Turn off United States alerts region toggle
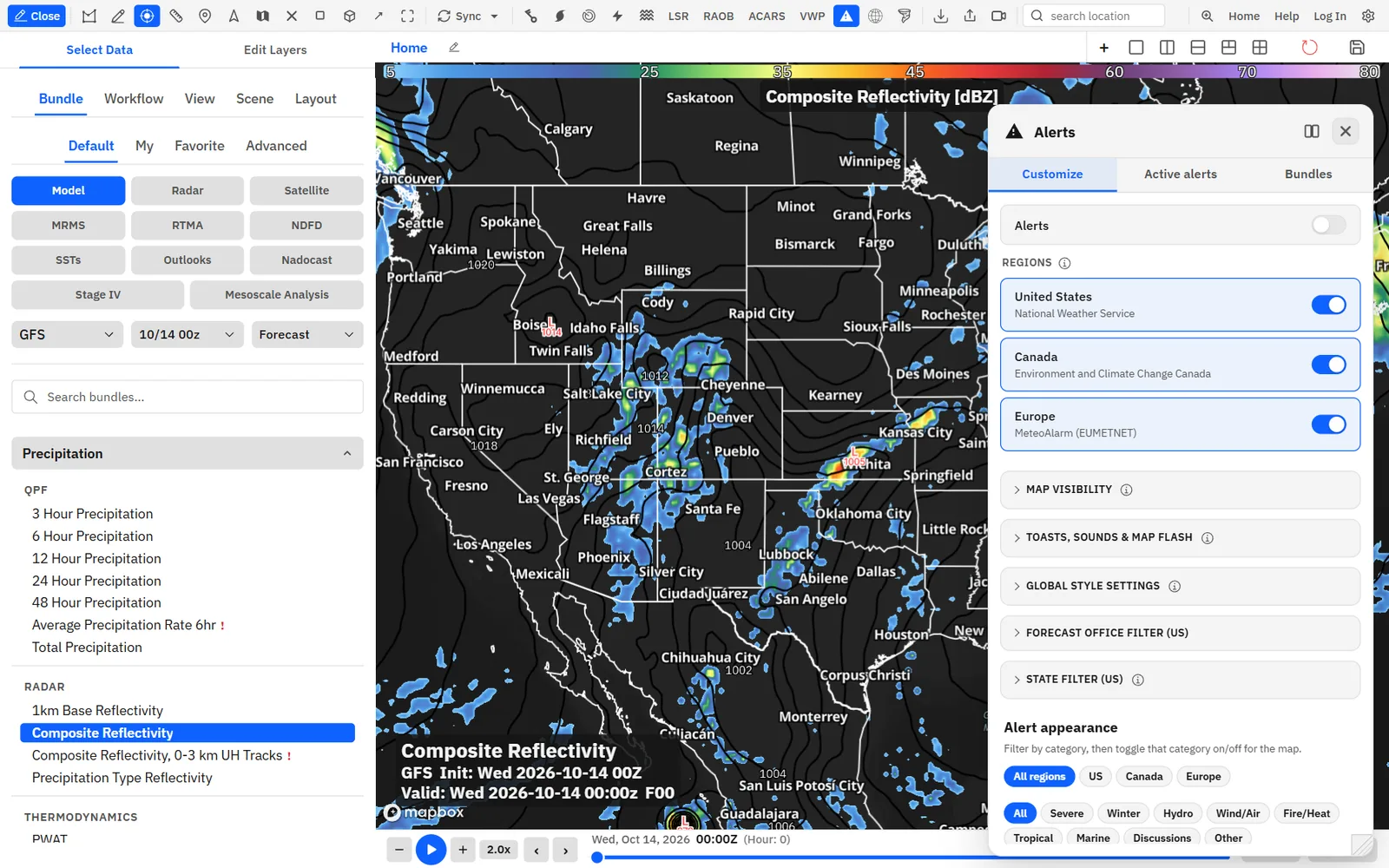Screen dimensions: 1389x868 click(x=1328, y=305)
